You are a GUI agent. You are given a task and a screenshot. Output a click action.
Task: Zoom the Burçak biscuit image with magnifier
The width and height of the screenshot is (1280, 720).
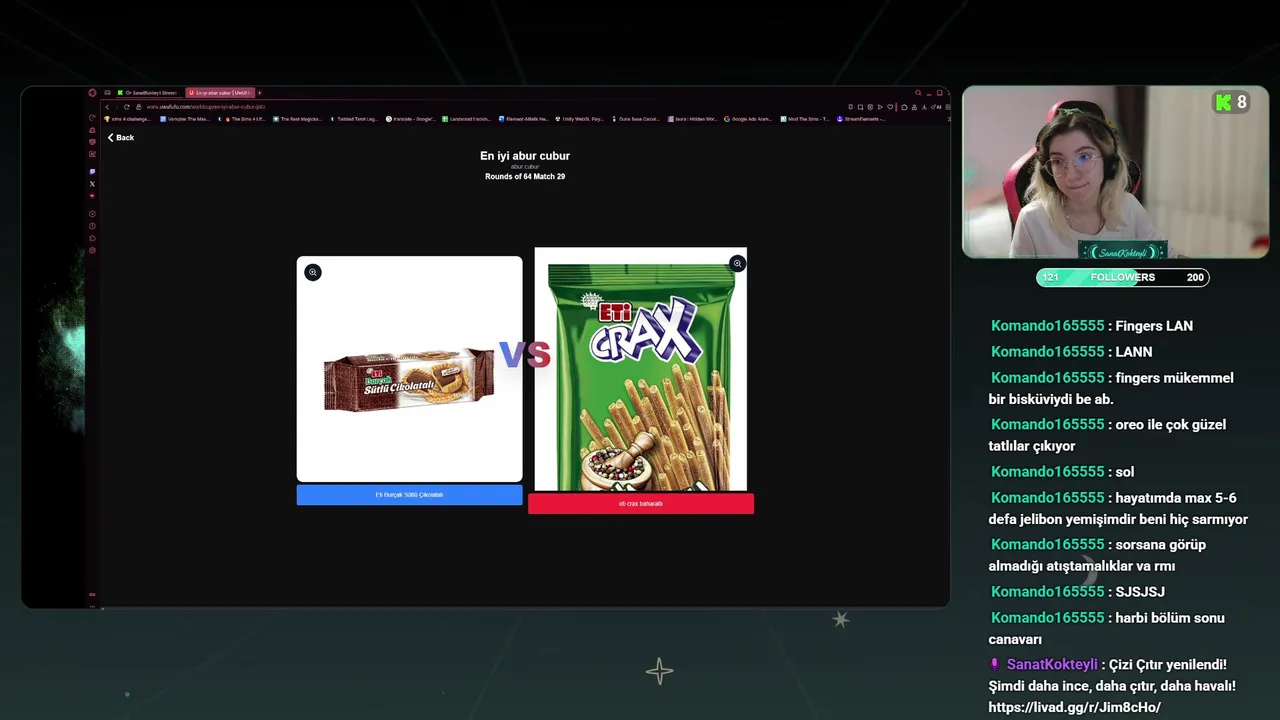(313, 272)
